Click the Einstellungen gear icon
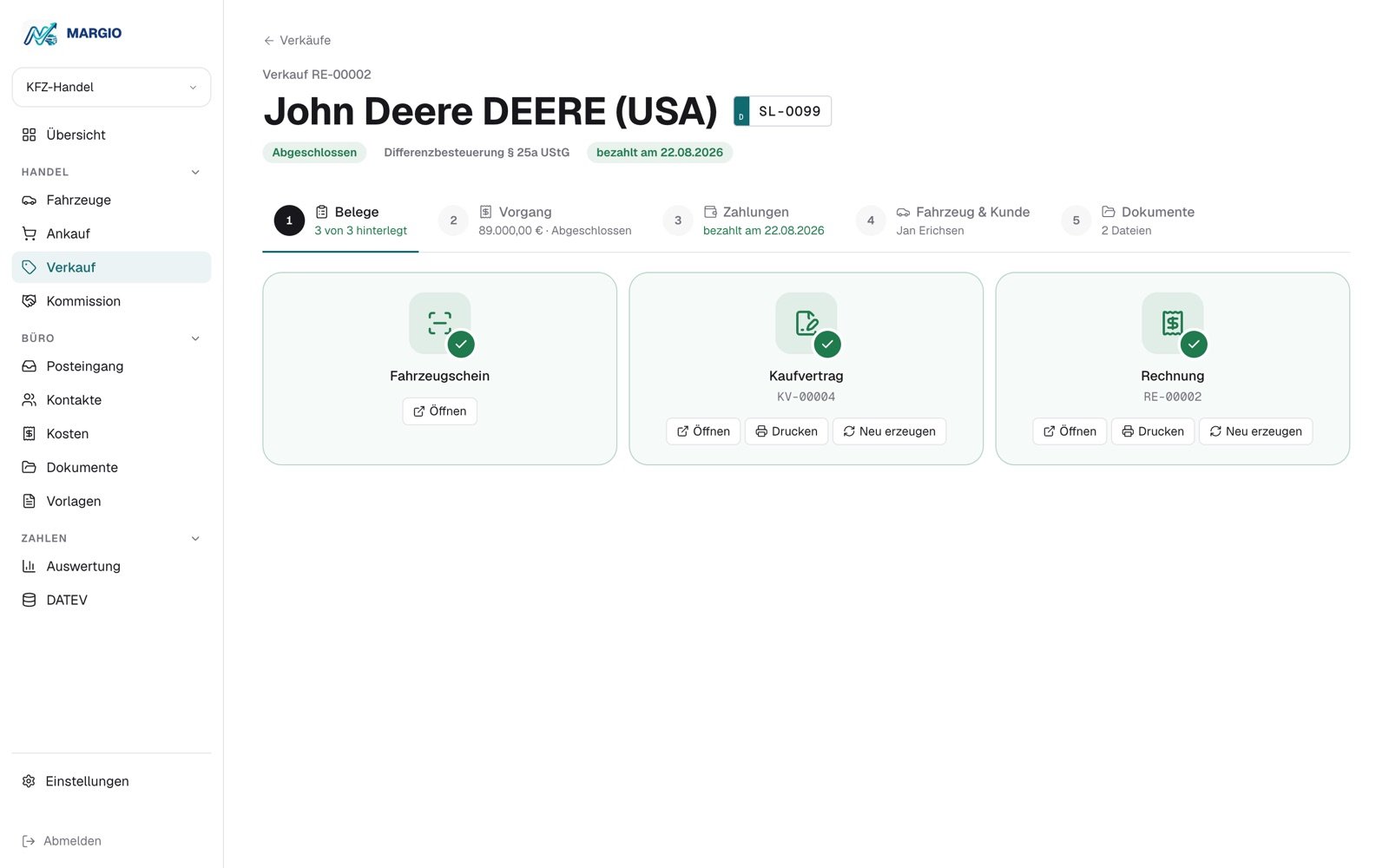The image size is (1389, 868). [x=29, y=781]
